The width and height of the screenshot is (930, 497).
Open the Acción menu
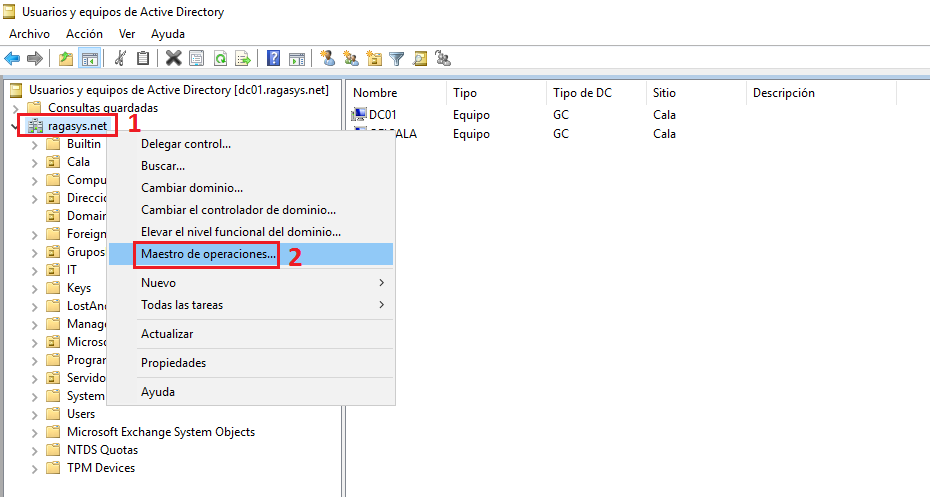pyautogui.click(x=84, y=34)
